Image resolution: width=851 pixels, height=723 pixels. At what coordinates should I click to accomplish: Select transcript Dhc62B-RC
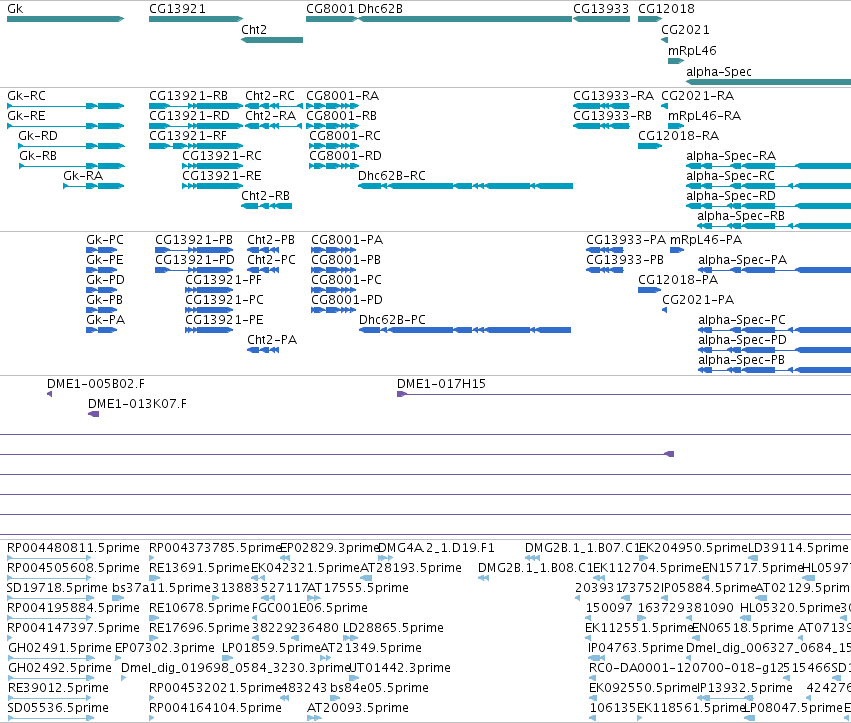pyautogui.click(x=392, y=176)
